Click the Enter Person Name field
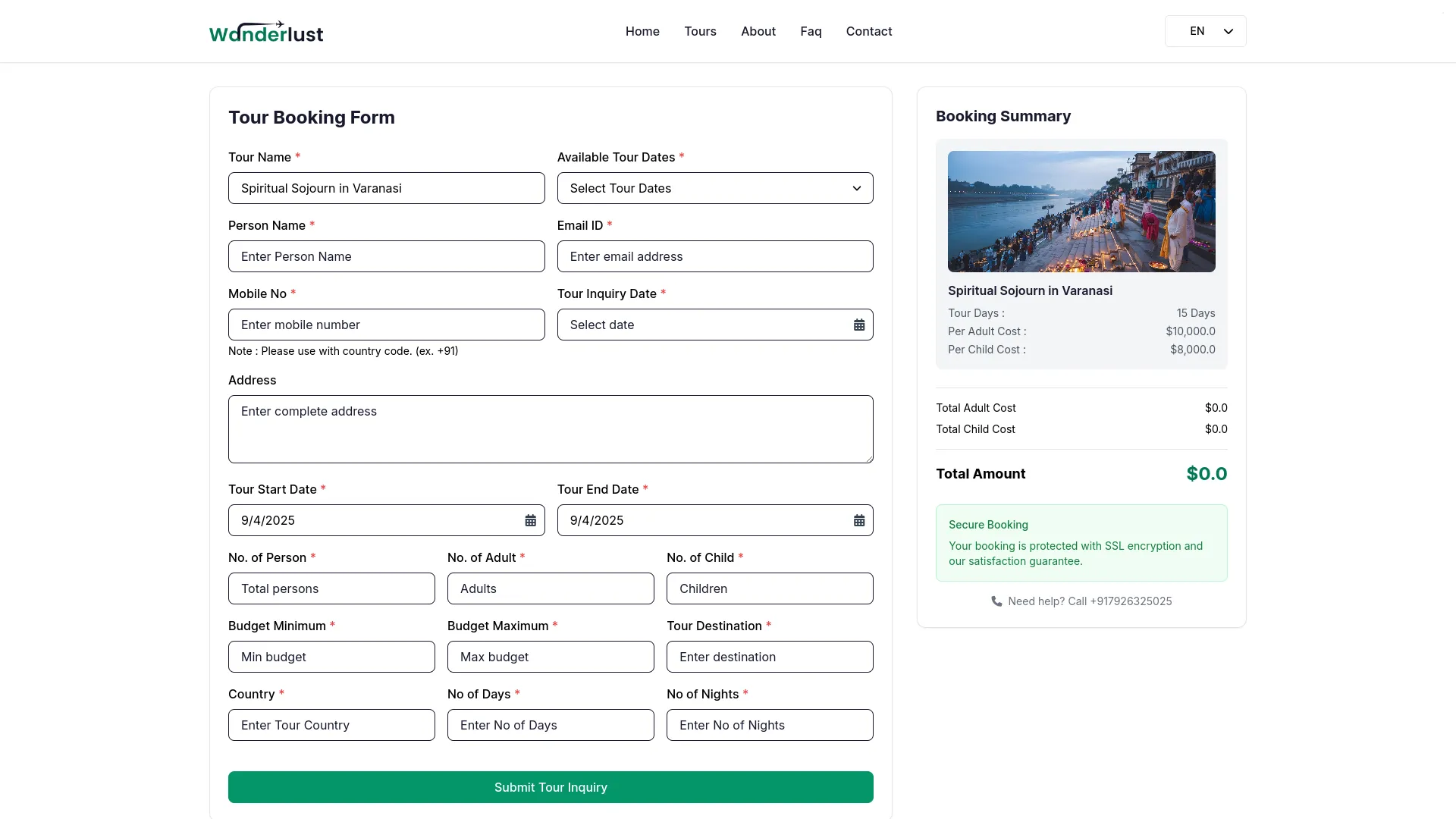 click(x=386, y=256)
